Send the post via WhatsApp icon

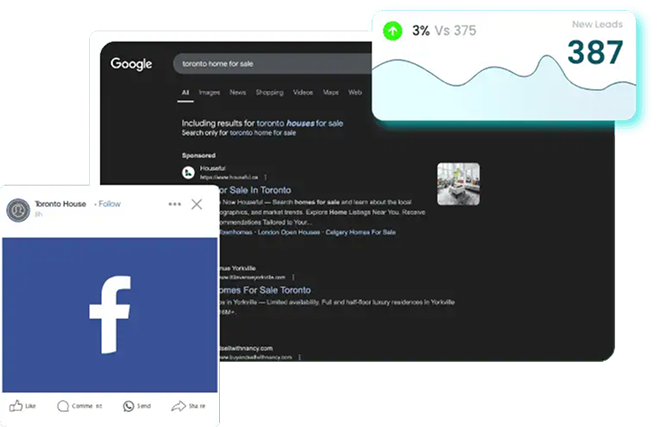pos(137,406)
